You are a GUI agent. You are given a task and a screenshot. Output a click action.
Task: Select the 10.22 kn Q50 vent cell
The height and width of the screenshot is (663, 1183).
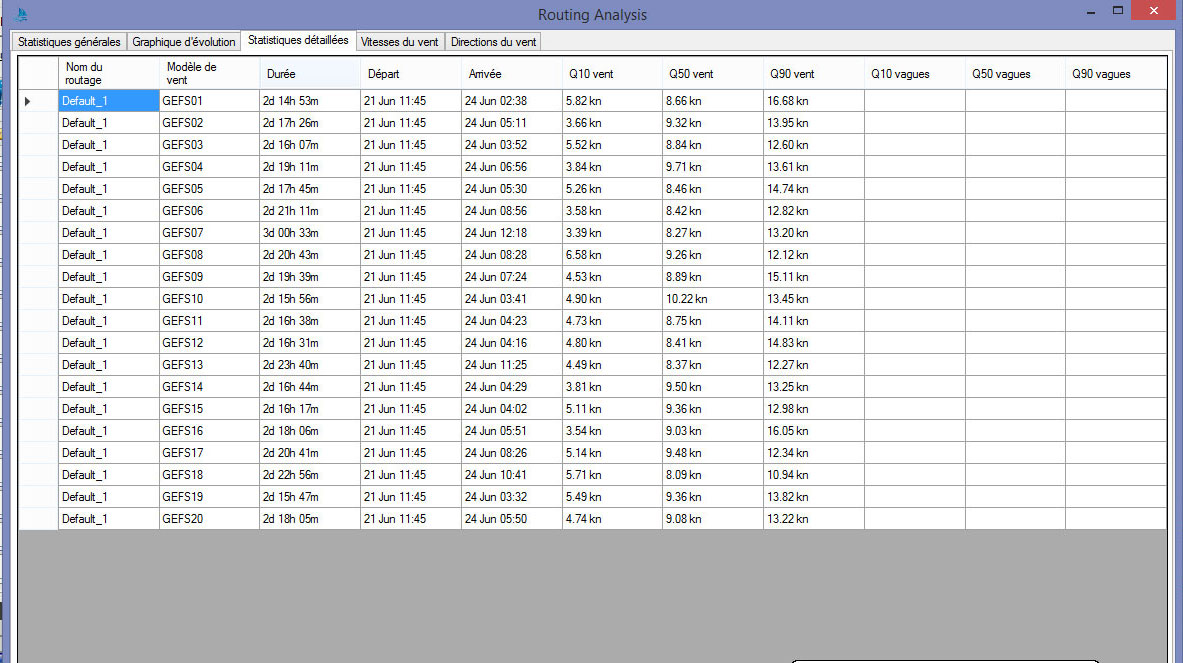712,299
